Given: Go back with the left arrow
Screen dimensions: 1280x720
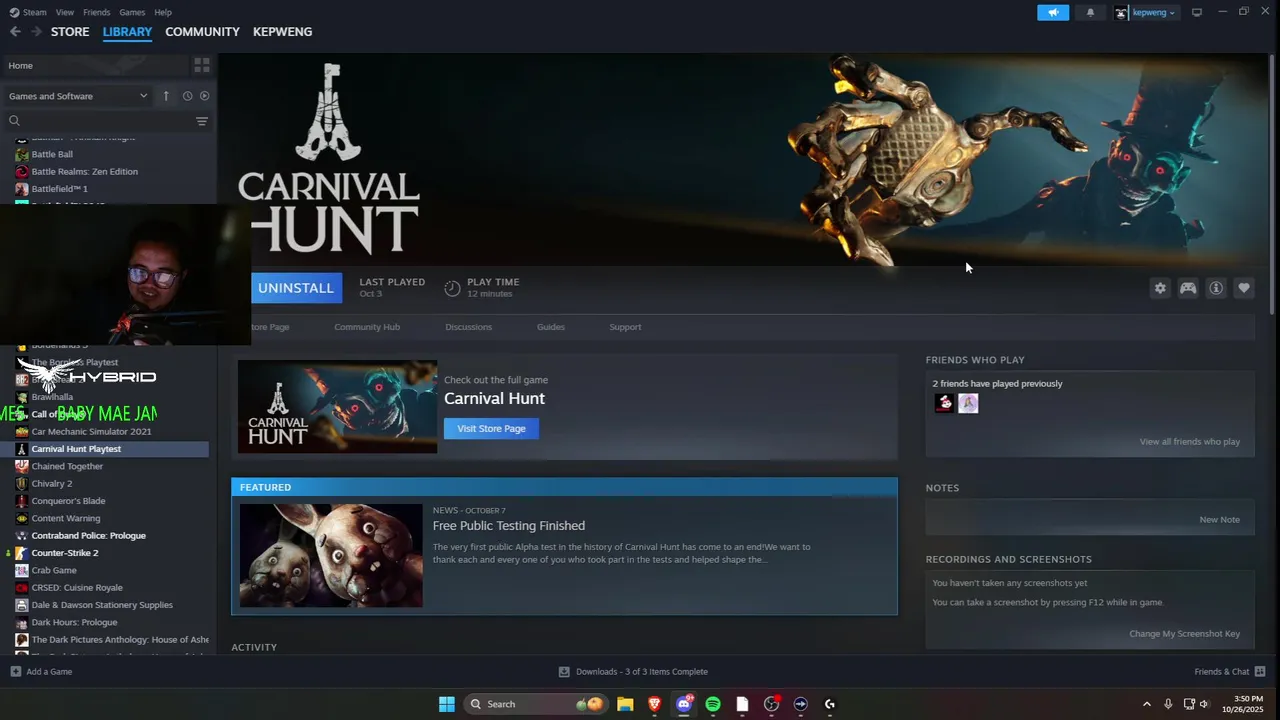Looking at the screenshot, I should 15,31.
